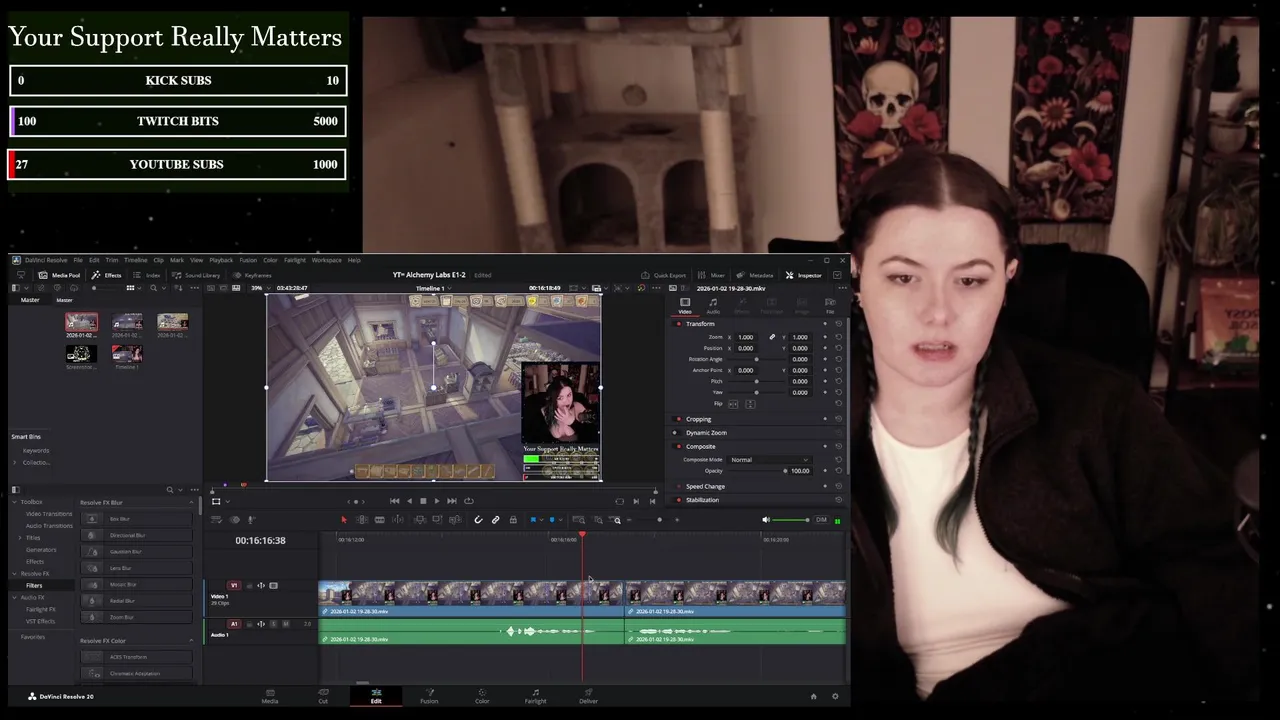Click the Detail Zoom icon
Screen dimensions: 1280x720
pyautogui.click(x=598, y=520)
